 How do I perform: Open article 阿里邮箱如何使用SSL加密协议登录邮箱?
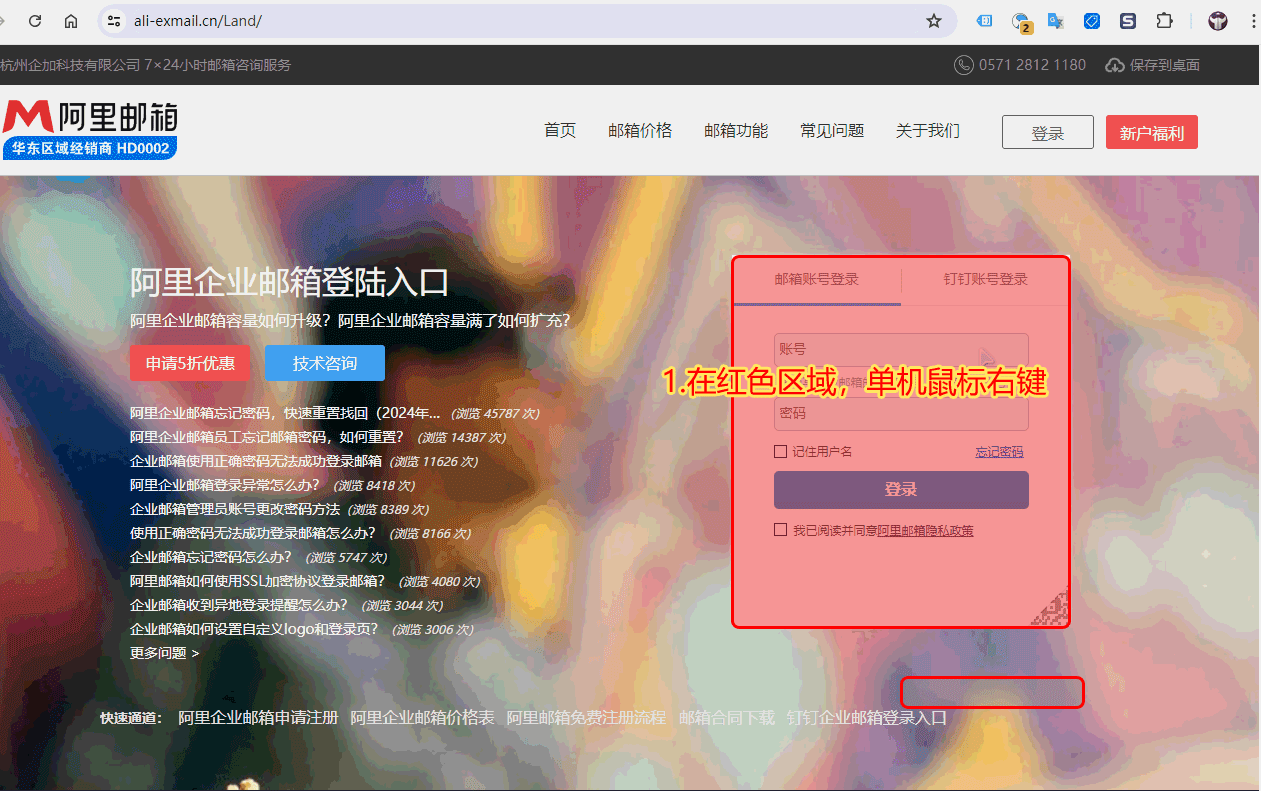pos(258,581)
